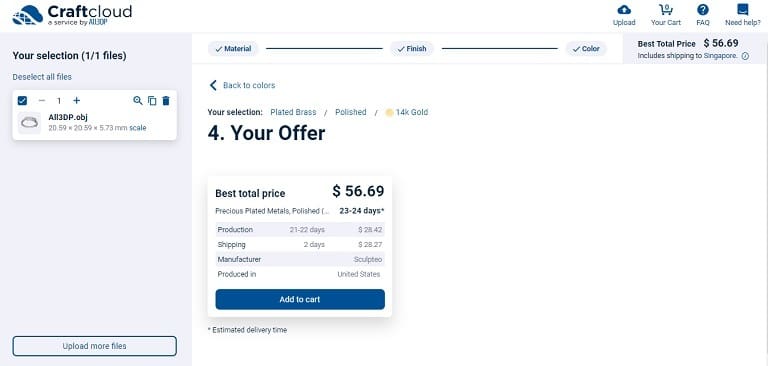Decrease quantity with the minus button
768x366 pixels.
point(42,100)
